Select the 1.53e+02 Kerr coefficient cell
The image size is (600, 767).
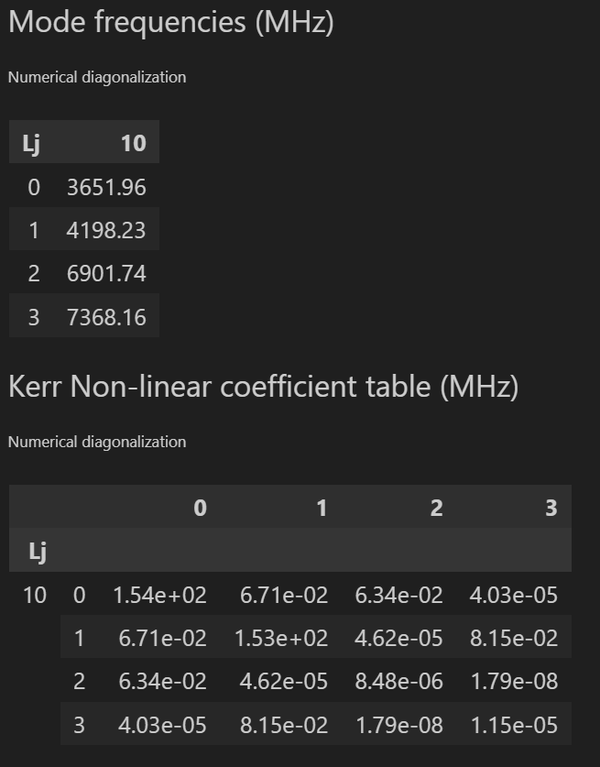281,638
